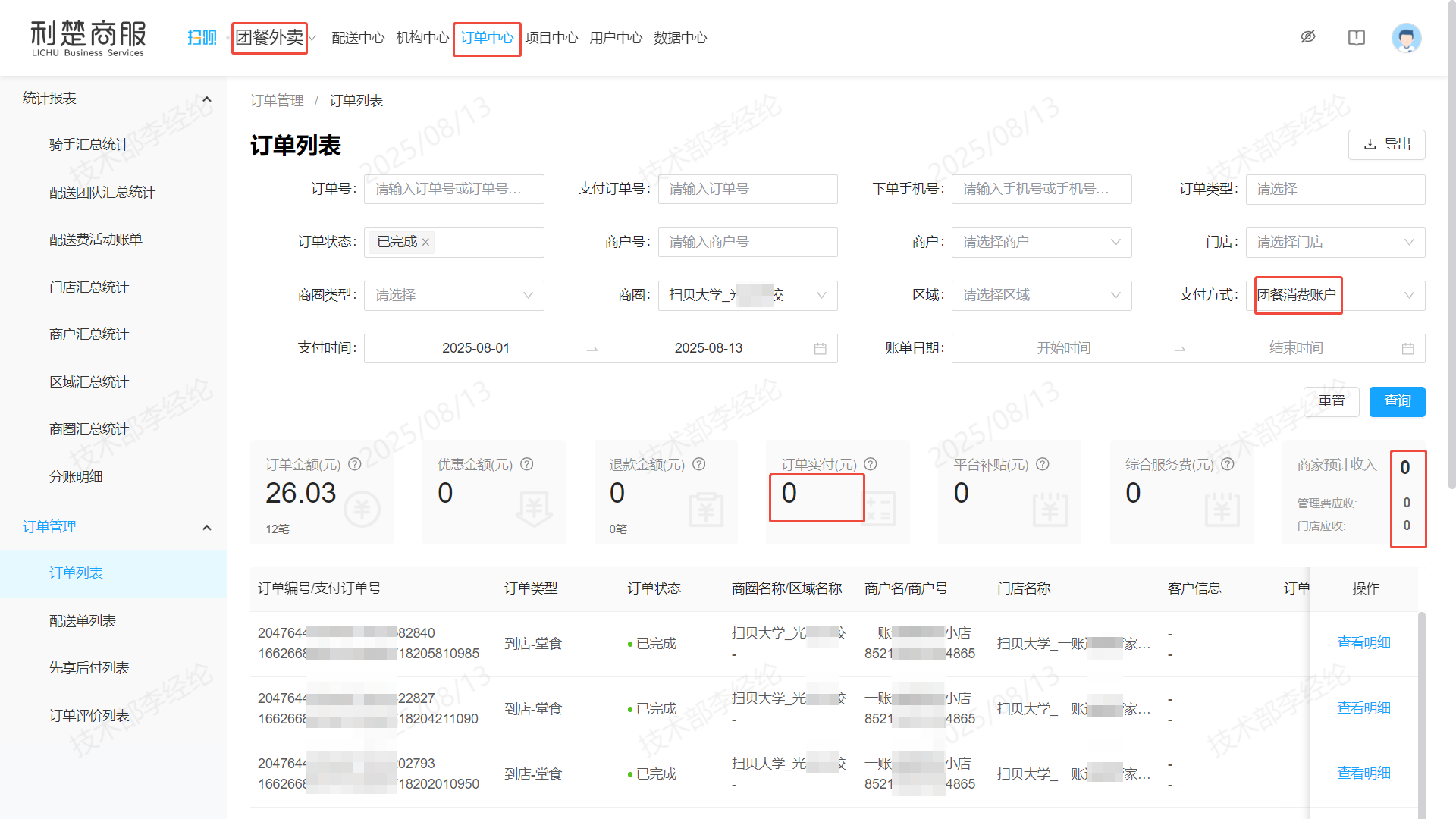Remove the 已完成 status tag
This screenshot has height=819, width=1456.
coord(425,243)
